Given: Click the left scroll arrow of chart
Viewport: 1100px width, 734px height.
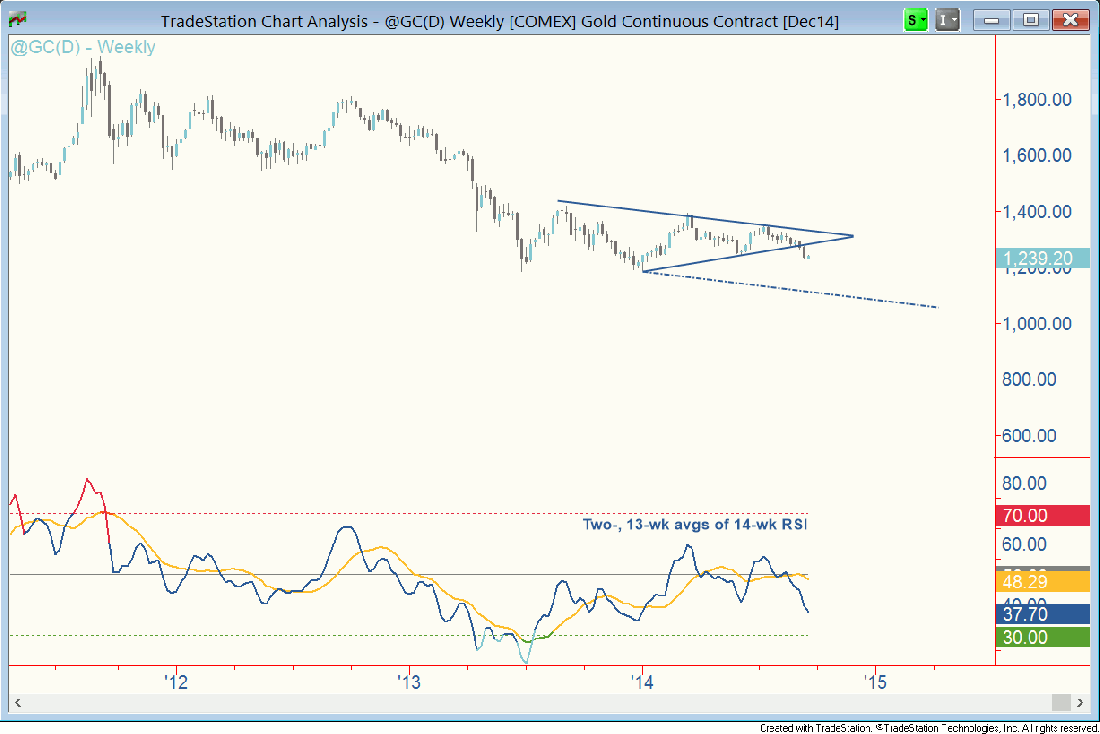Looking at the screenshot, I should [16, 702].
